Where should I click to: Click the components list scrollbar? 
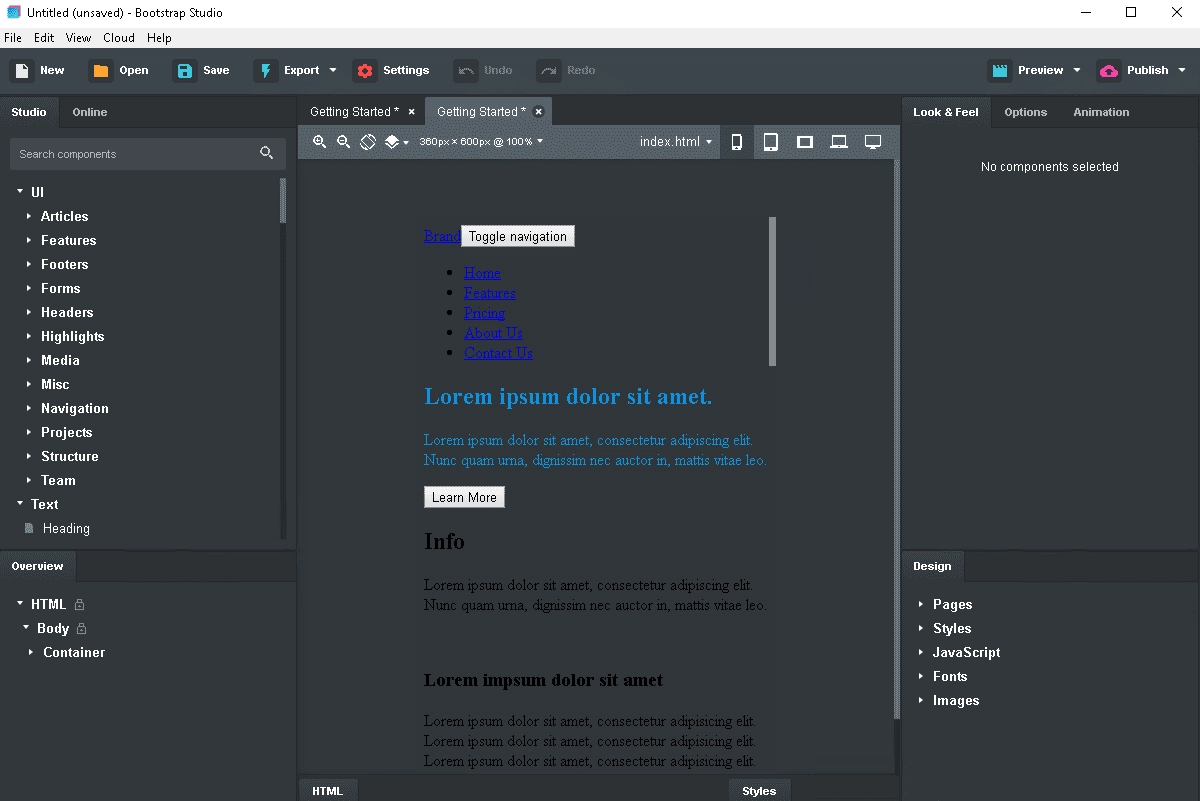(283, 200)
